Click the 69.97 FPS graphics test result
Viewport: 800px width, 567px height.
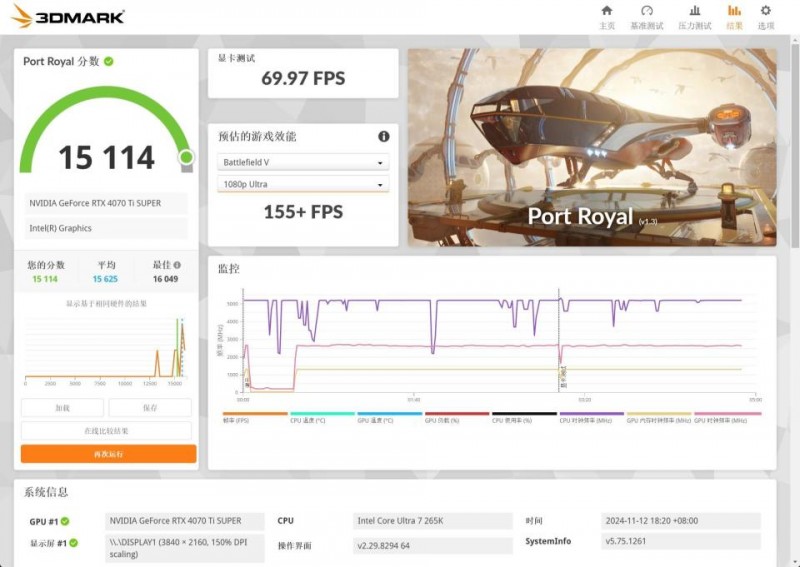(303, 78)
